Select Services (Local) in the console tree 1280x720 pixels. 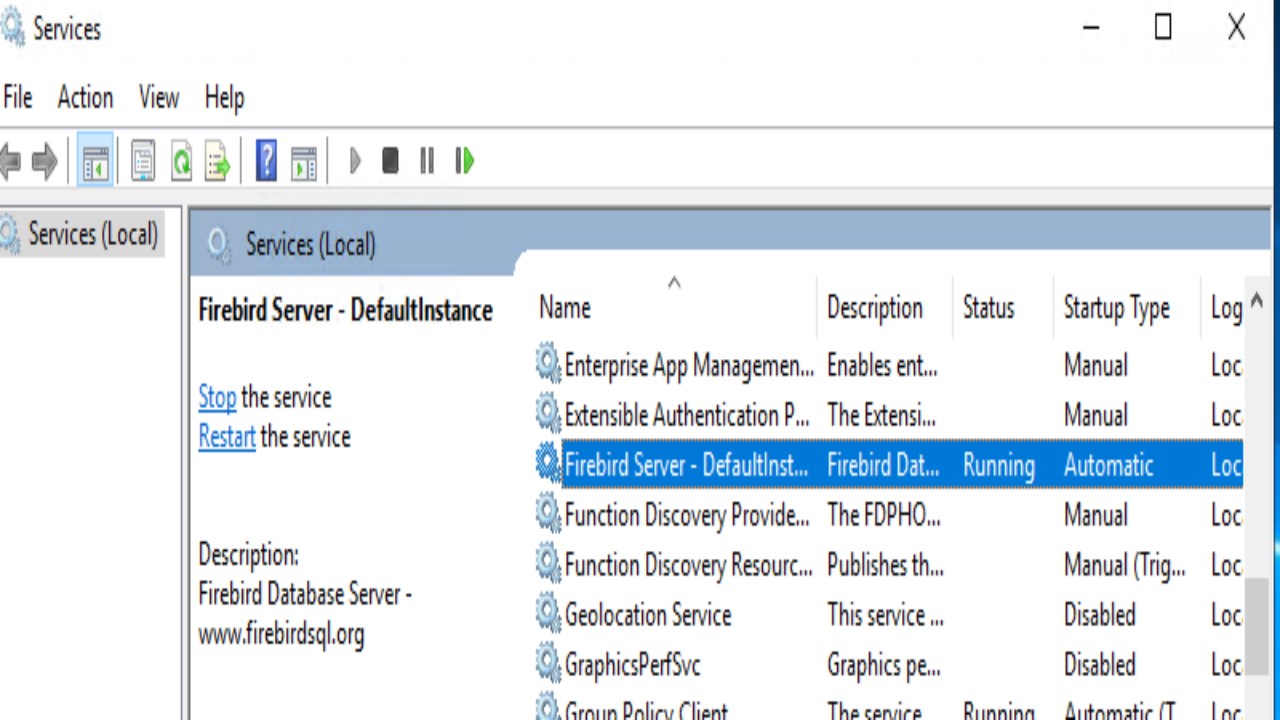93,234
